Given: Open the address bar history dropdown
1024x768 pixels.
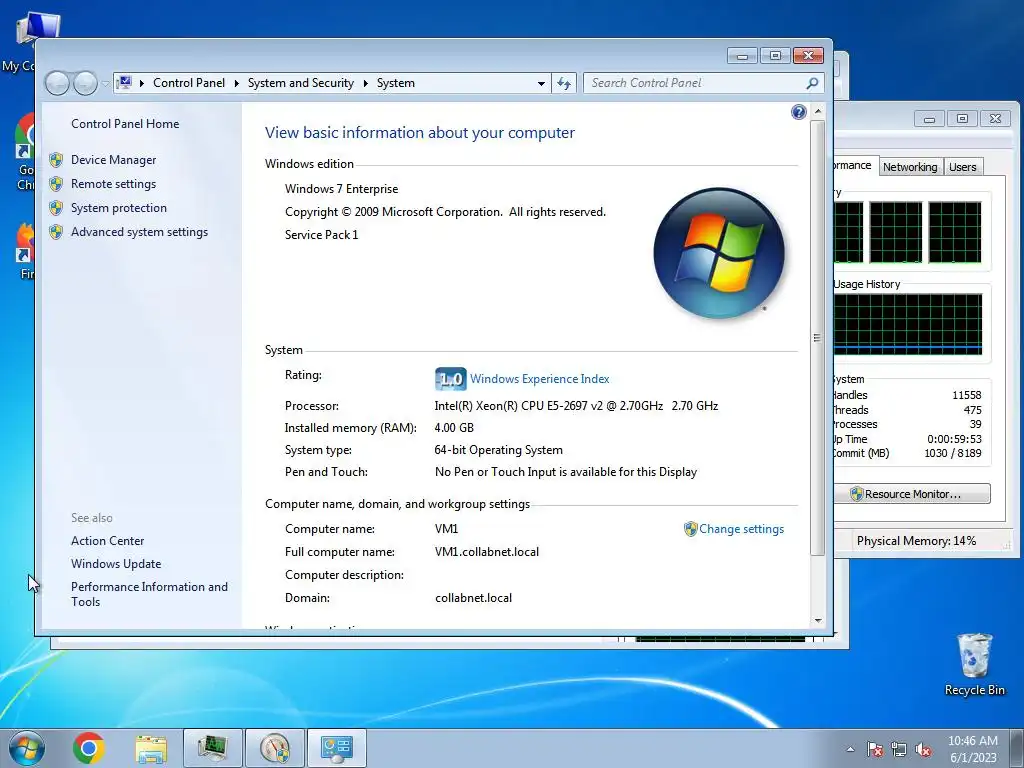Looking at the screenshot, I should coord(541,84).
